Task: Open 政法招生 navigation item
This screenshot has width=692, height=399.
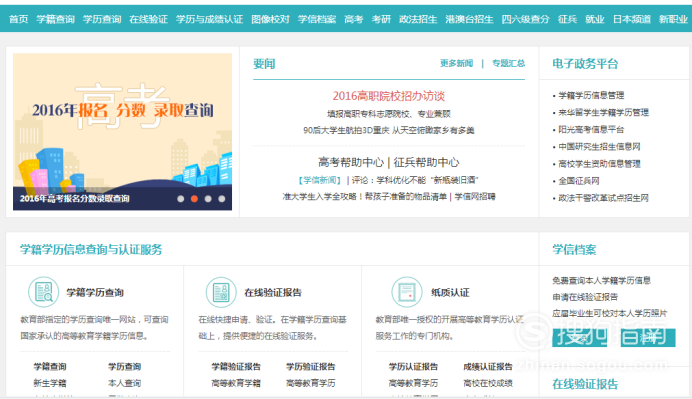Action: click(x=418, y=19)
